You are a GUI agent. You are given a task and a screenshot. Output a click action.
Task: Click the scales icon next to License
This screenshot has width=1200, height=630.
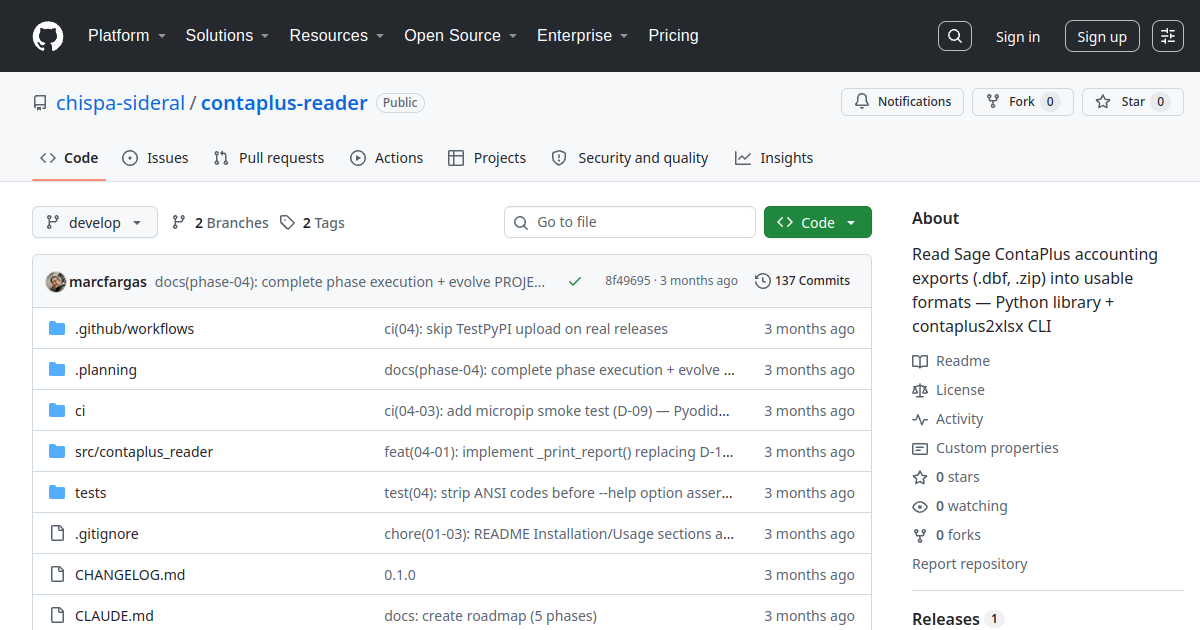(920, 390)
